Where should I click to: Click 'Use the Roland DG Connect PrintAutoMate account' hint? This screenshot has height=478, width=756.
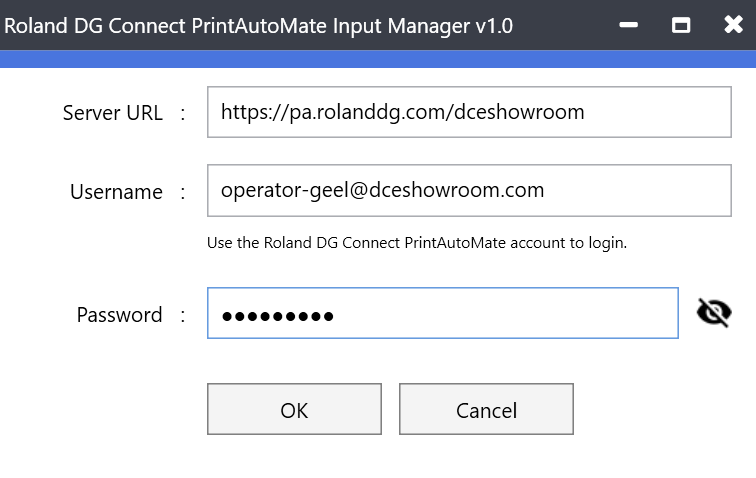[417, 243]
